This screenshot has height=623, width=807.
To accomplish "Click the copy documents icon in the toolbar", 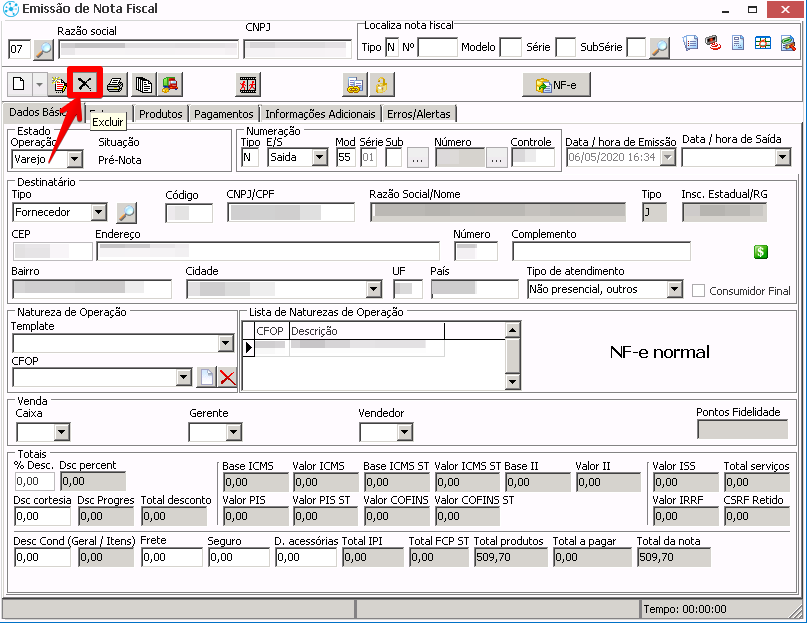I will tap(144, 84).
